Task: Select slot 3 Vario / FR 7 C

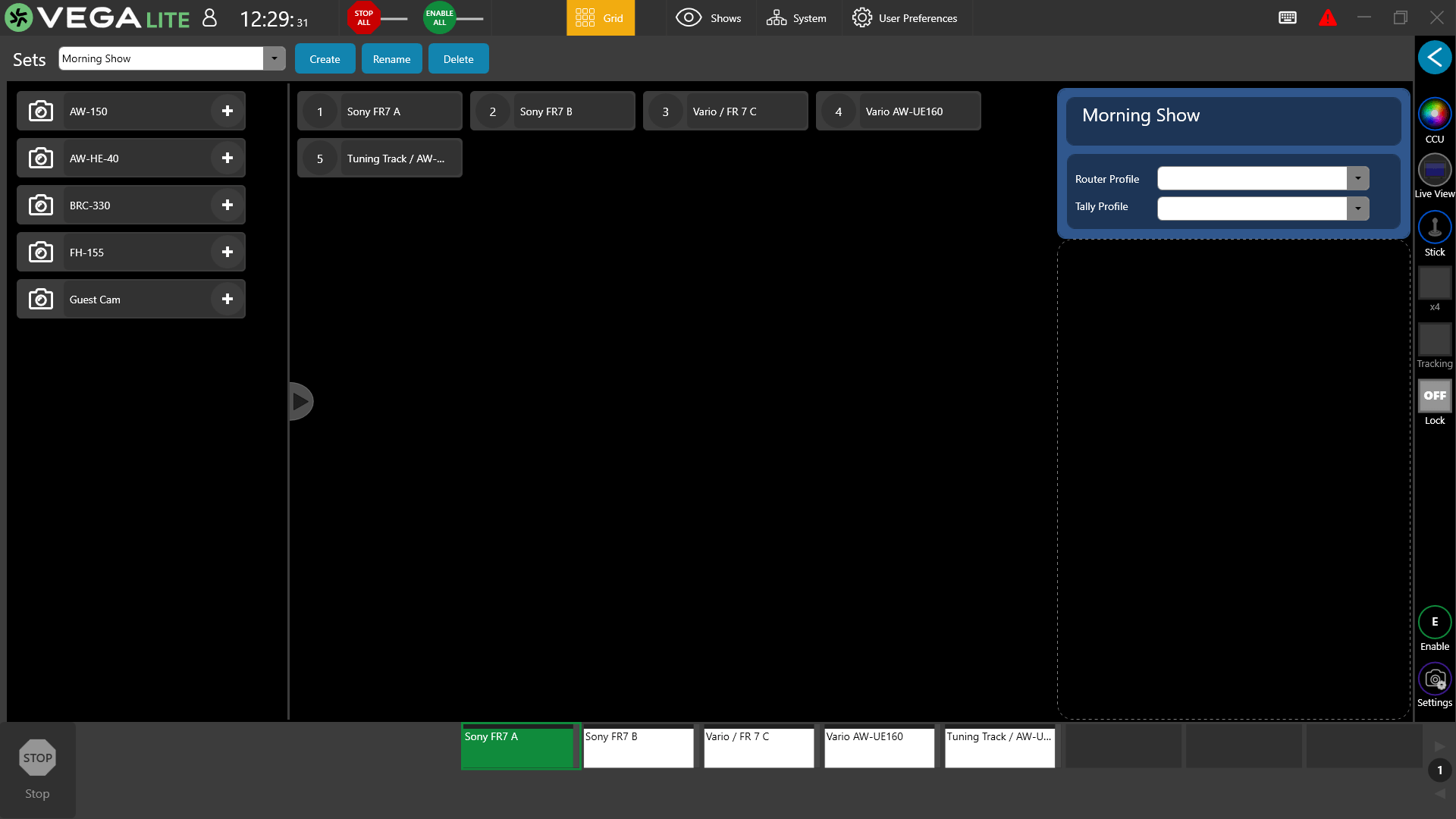Action: [726, 111]
